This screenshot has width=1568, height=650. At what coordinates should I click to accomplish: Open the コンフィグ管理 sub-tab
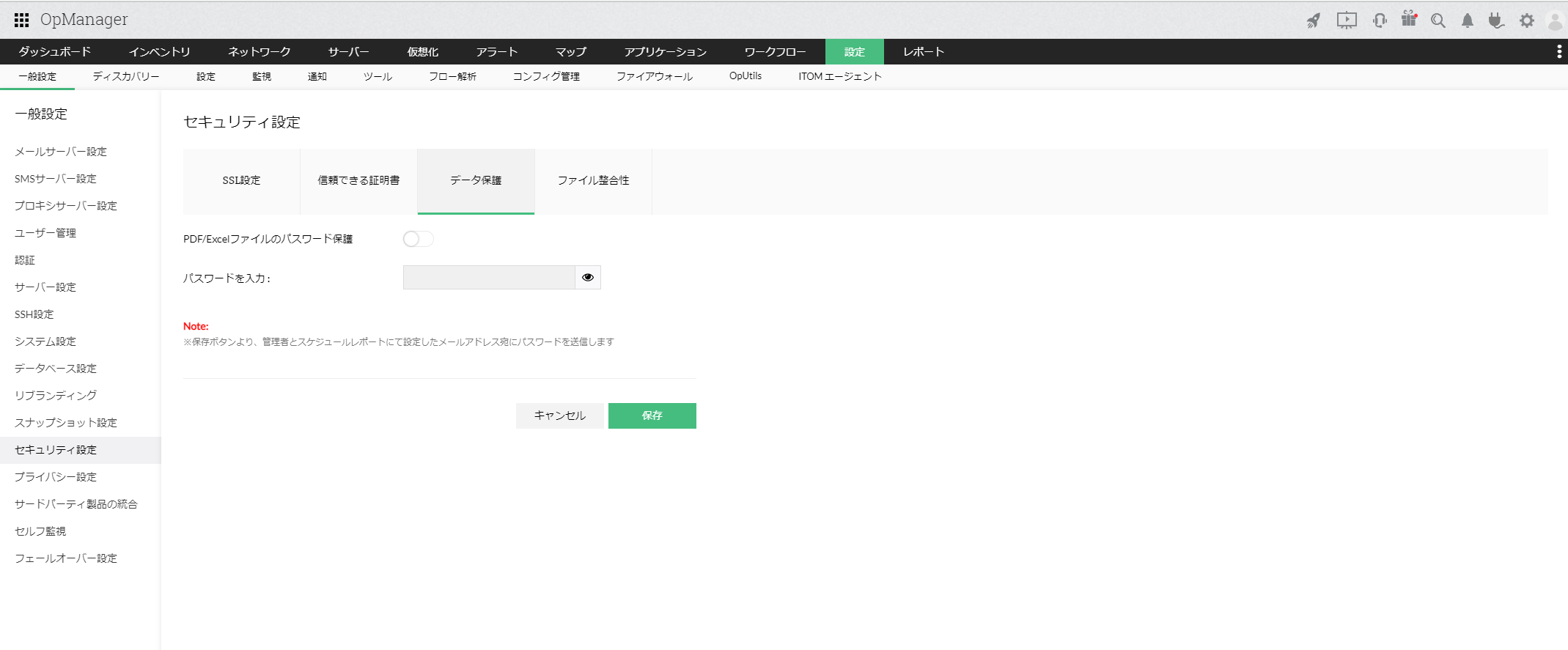pyautogui.click(x=547, y=76)
